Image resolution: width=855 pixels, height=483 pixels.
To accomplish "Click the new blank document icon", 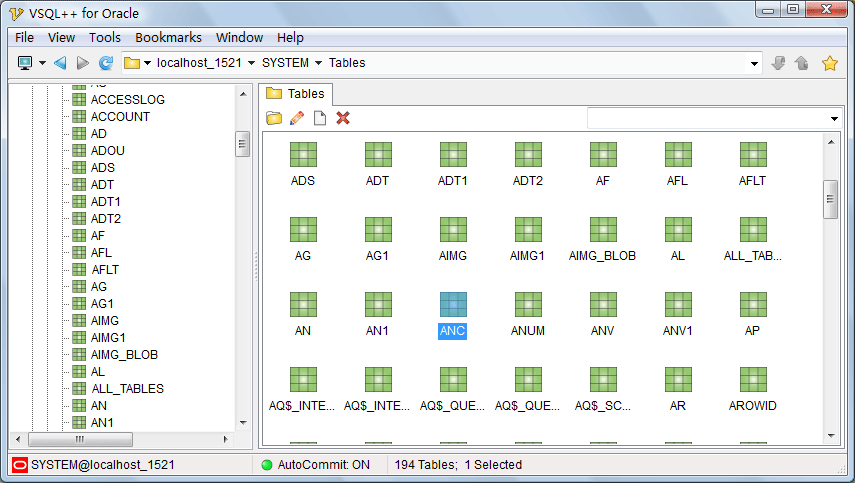I will click(320, 118).
